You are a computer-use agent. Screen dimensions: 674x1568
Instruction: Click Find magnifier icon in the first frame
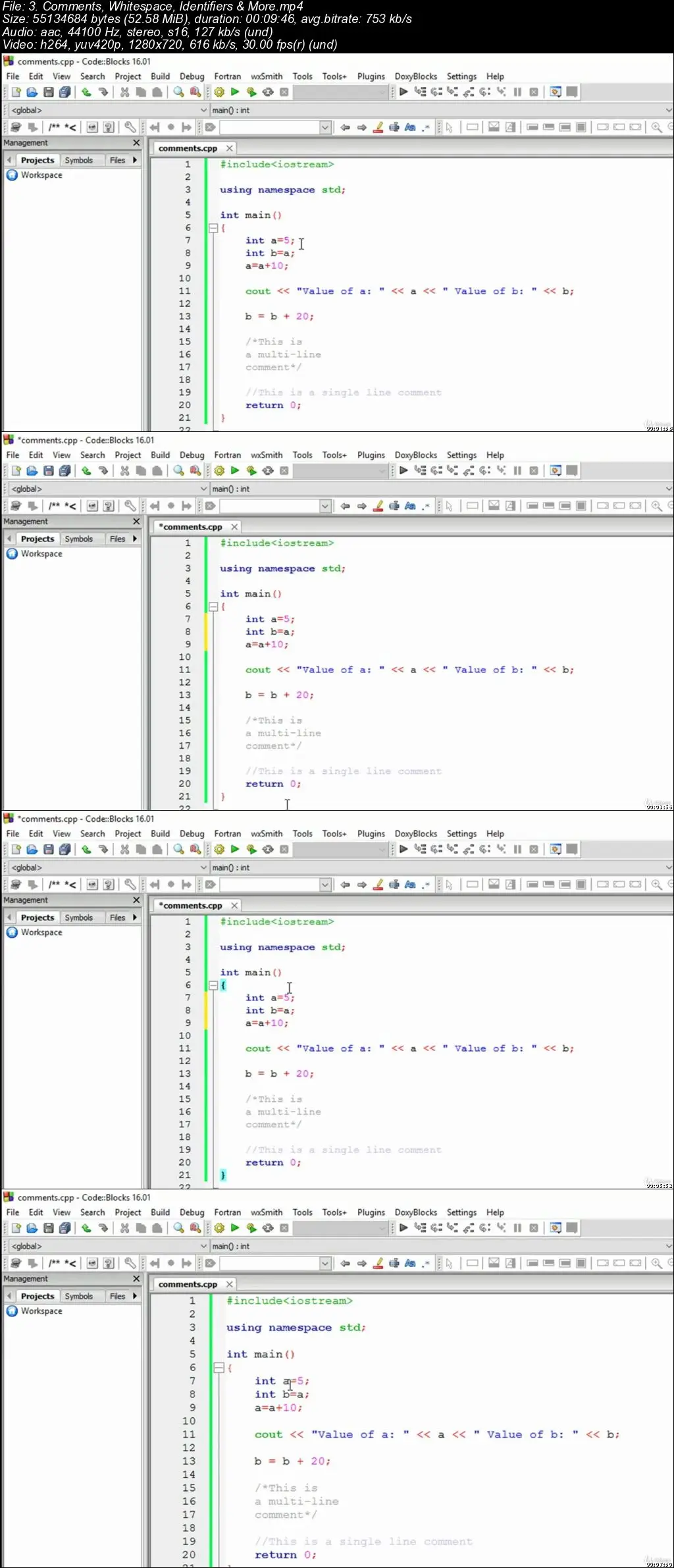(178, 92)
